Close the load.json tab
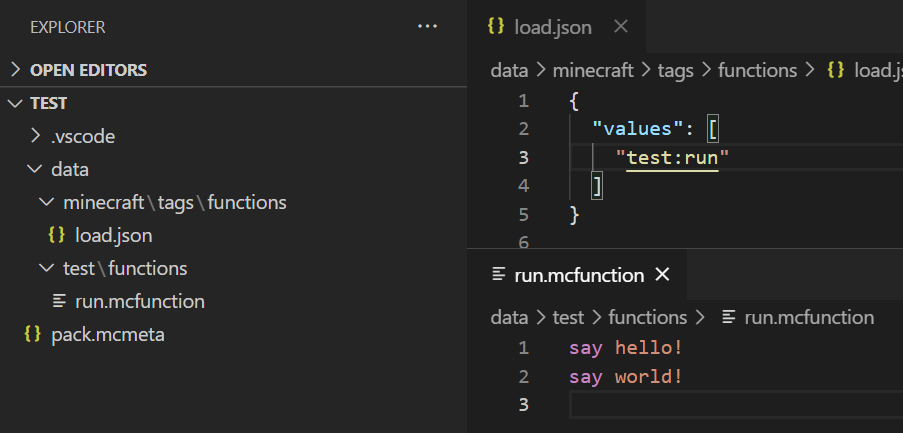Image resolution: width=903 pixels, height=433 pixels. coord(621,26)
